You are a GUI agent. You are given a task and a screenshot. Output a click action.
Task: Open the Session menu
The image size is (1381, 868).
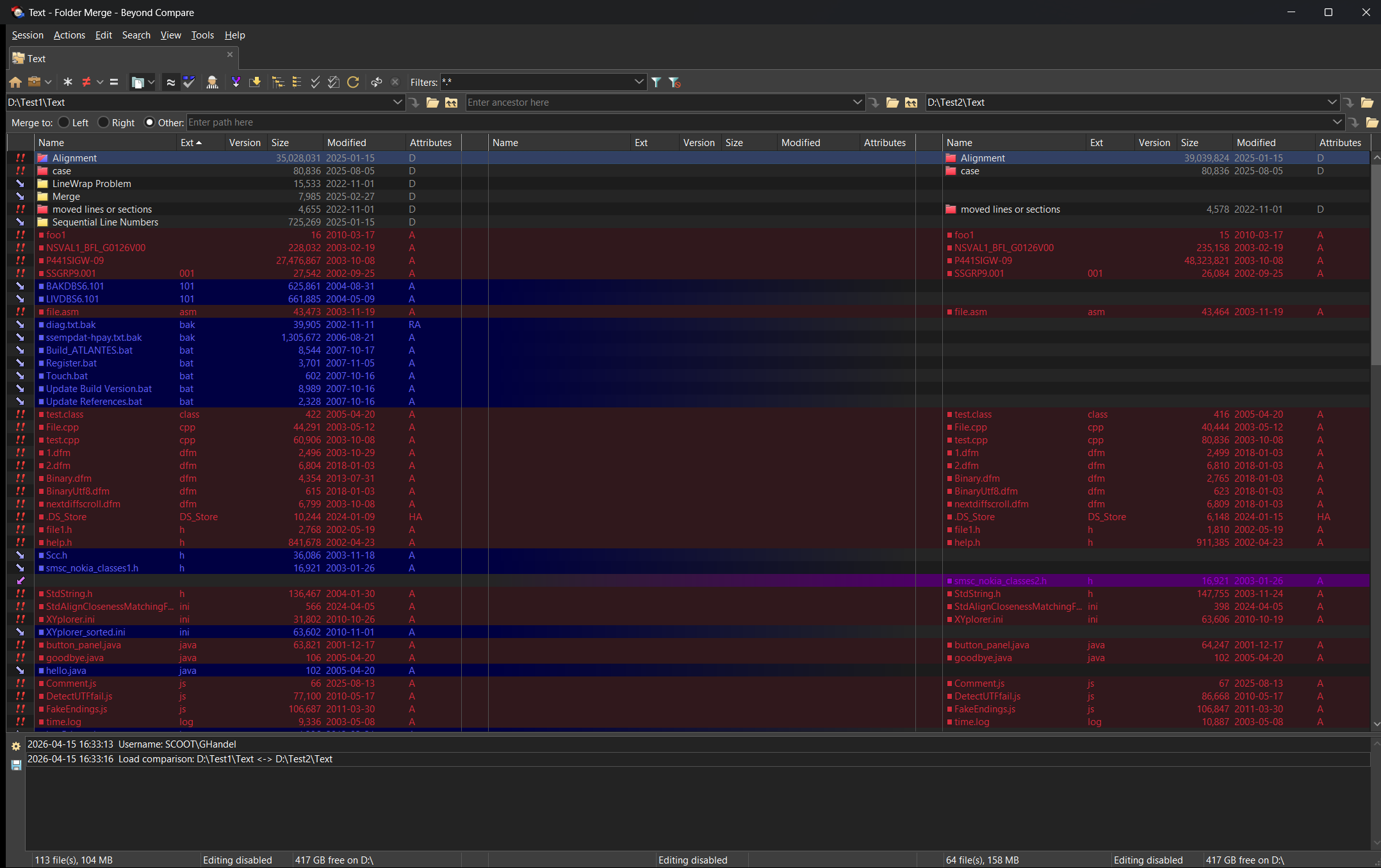28,35
